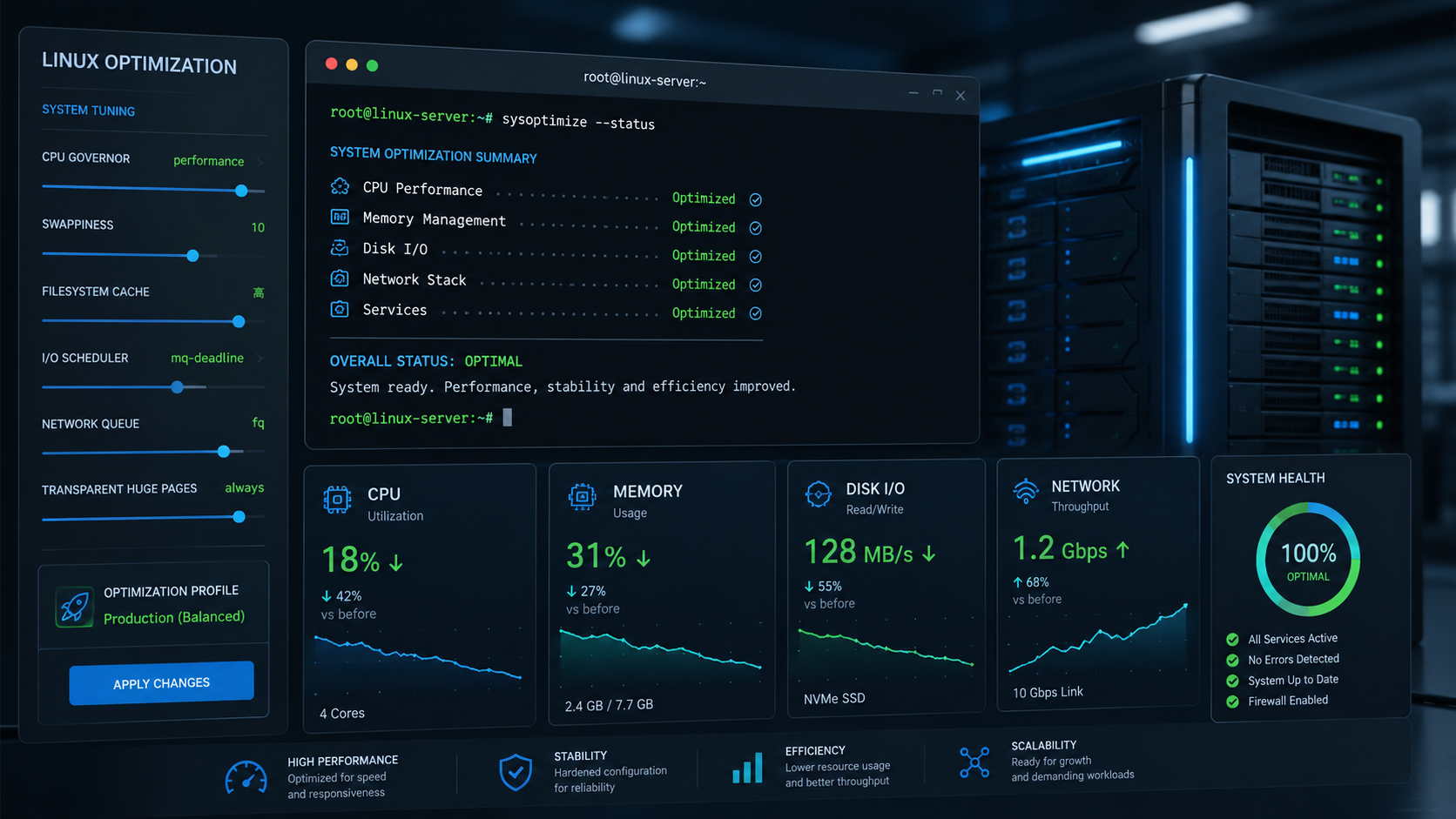This screenshot has width=1456, height=819.
Task: Click the "OVERALL STATUS: OPTIMAL" line
Action: click(x=426, y=361)
